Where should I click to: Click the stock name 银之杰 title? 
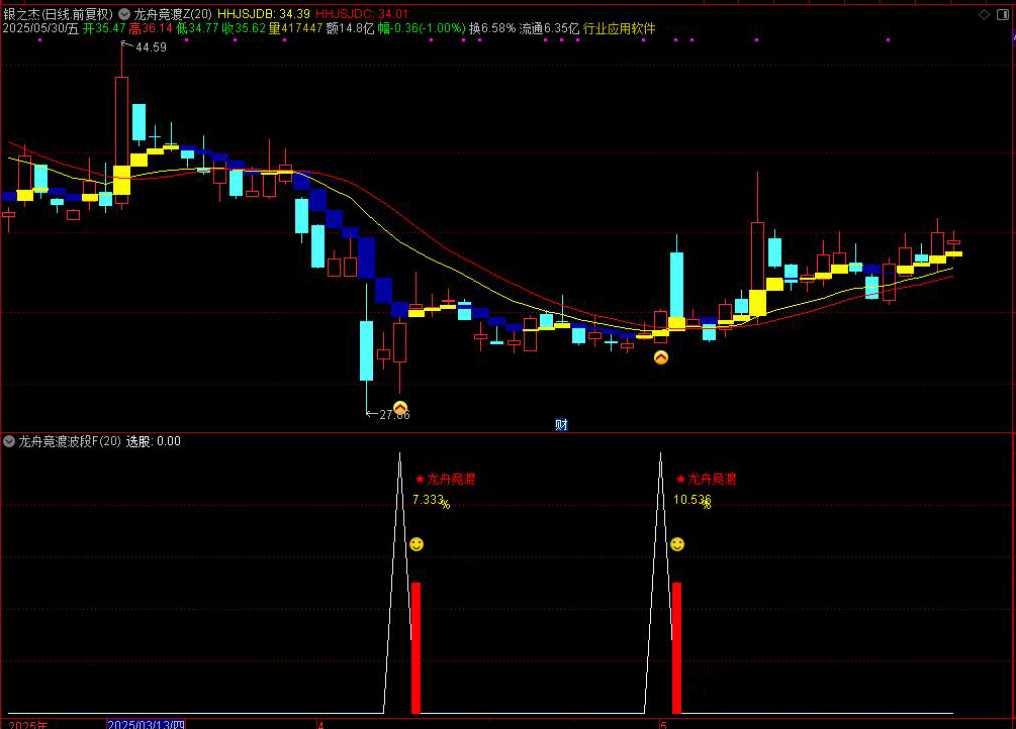[x=20, y=14]
